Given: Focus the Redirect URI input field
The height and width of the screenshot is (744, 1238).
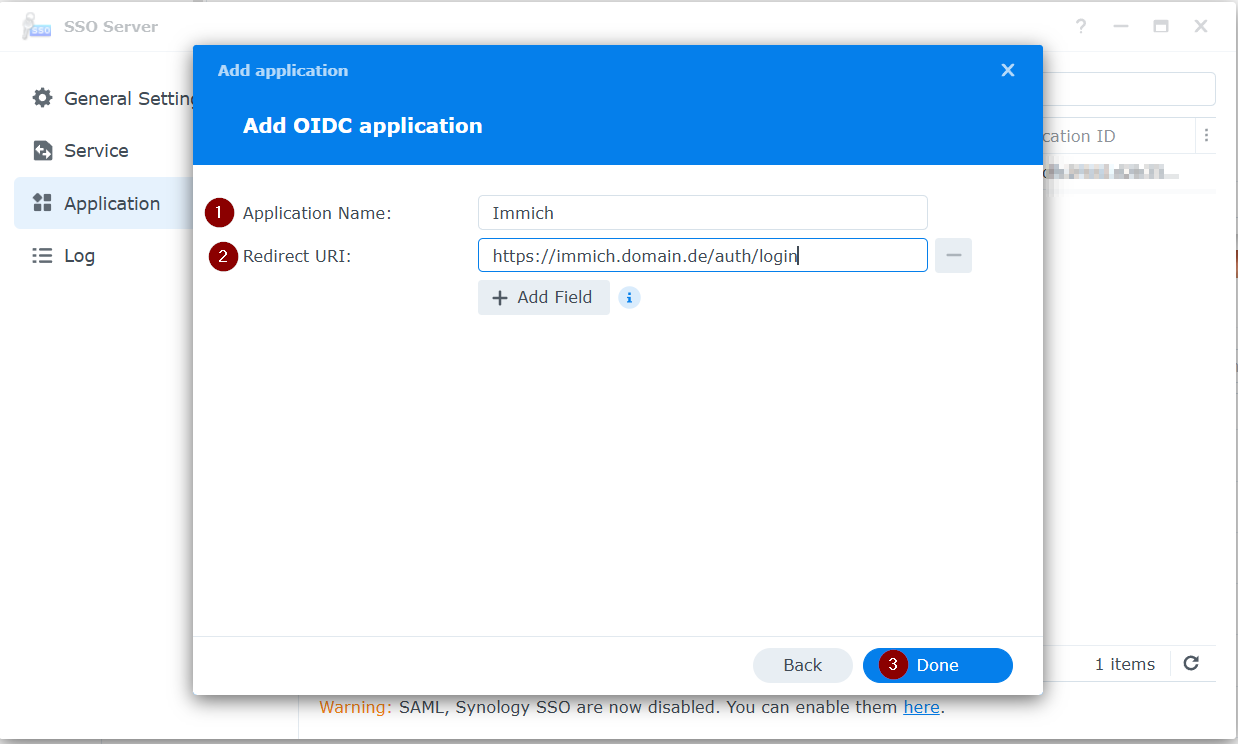Looking at the screenshot, I should pos(703,255).
